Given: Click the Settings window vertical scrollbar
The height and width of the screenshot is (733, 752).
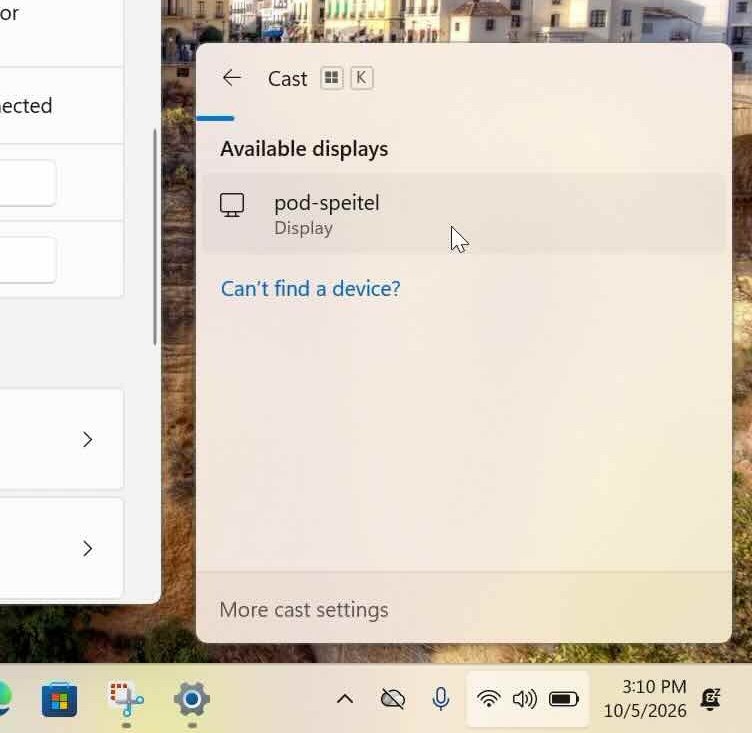Looking at the screenshot, I should (x=155, y=237).
